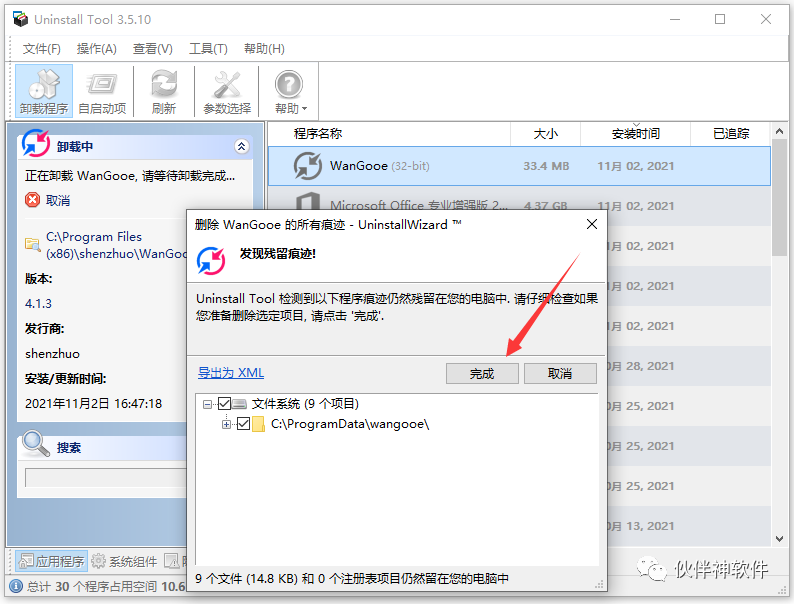Screen dimensions: 794x604
Task: Open the 查看(V) menu
Action: [x=152, y=49]
